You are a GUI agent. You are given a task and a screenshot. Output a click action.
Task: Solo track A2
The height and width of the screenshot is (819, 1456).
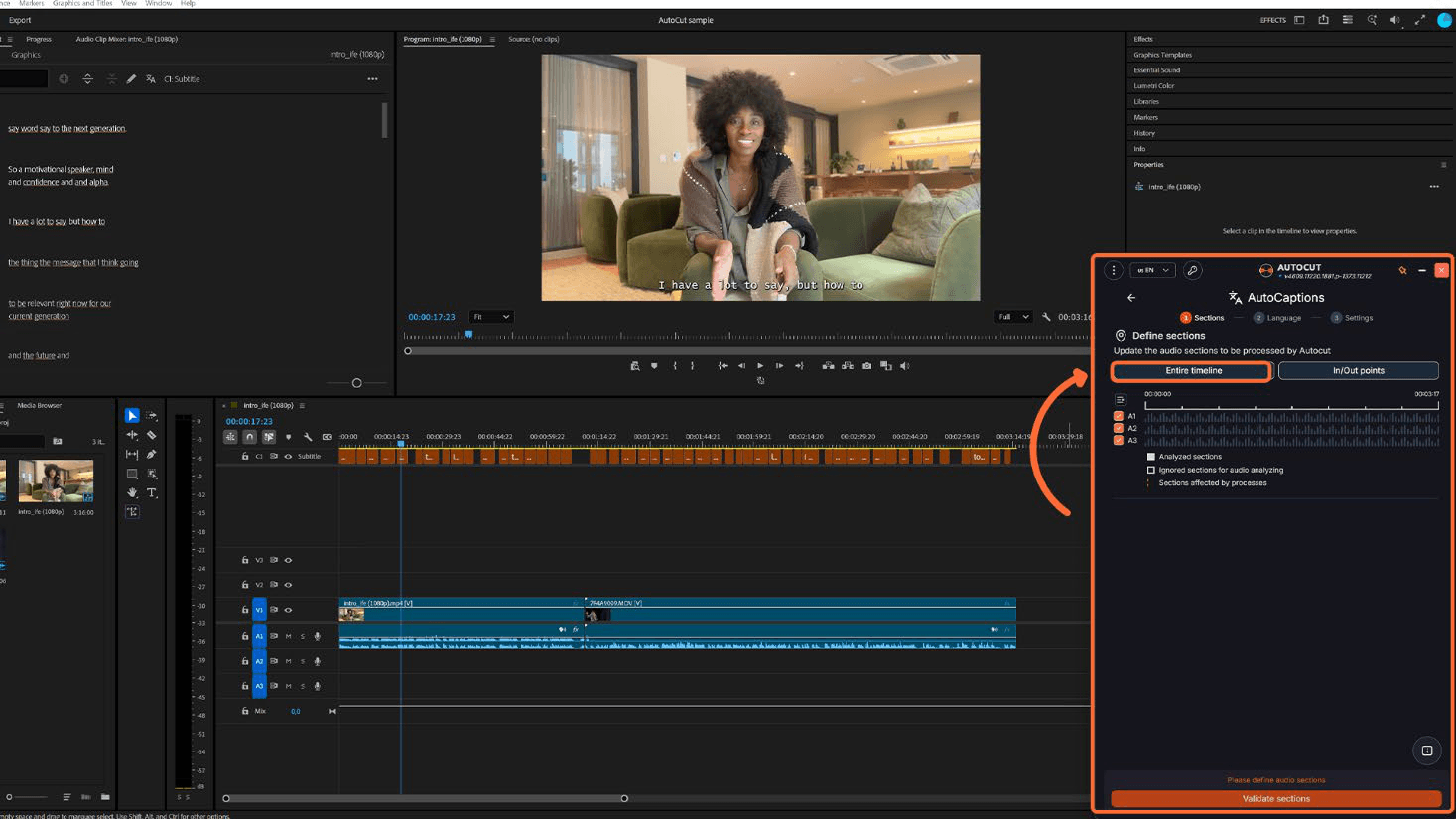pyautogui.click(x=303, y=661)
